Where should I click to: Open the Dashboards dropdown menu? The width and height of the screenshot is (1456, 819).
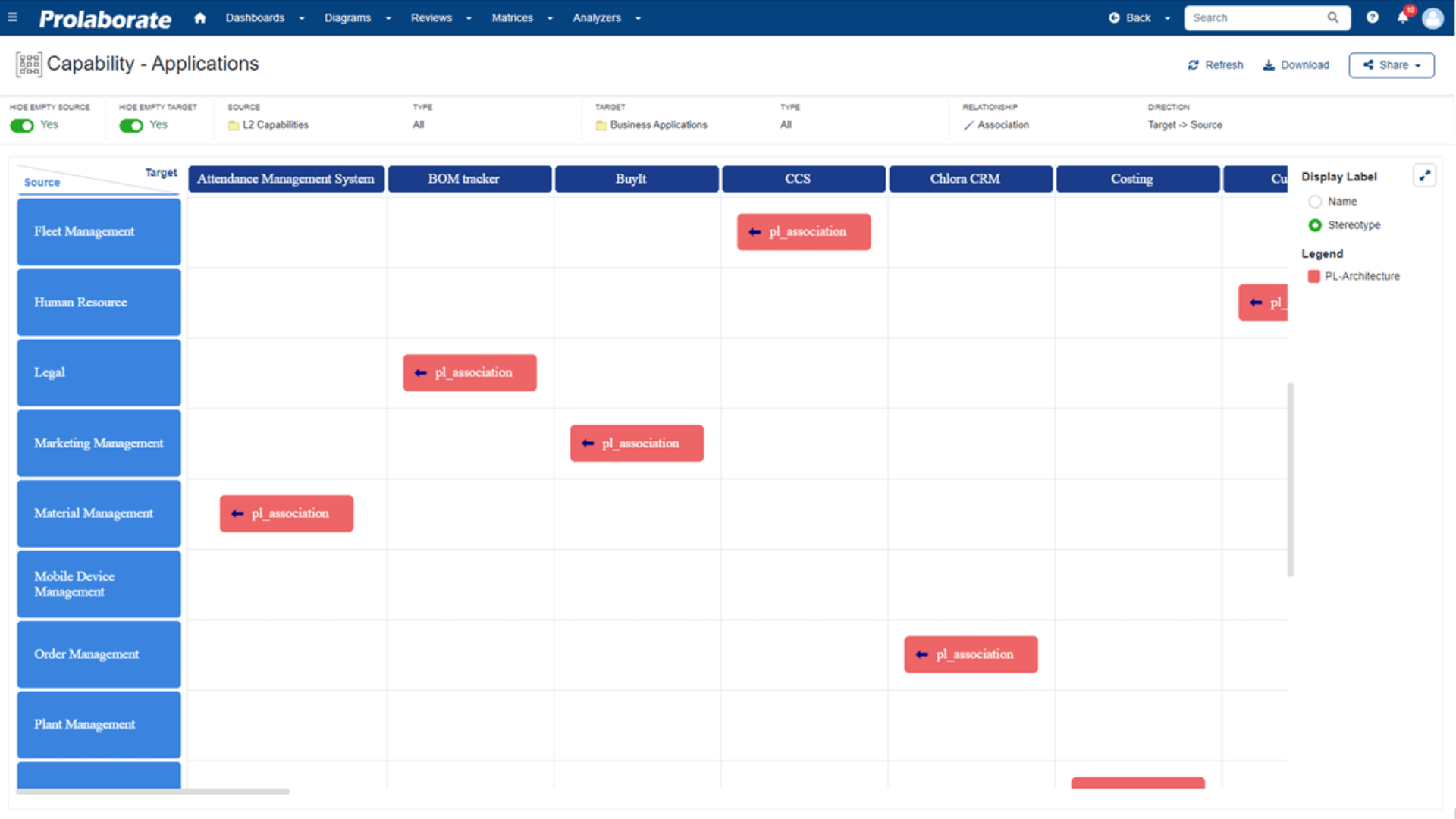pos(255,17)
